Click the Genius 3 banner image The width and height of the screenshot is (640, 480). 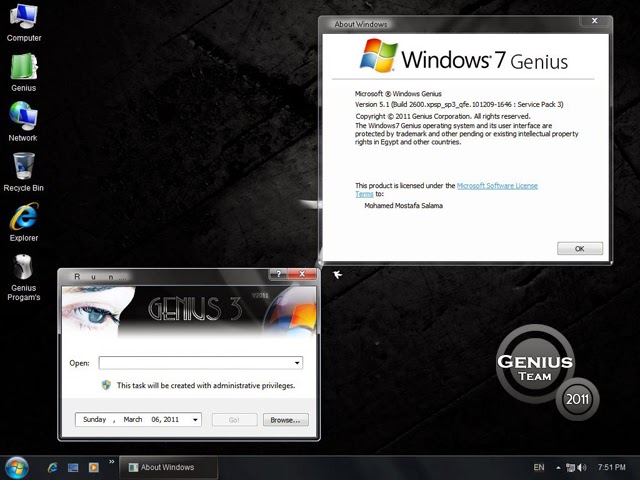point(189,312)
